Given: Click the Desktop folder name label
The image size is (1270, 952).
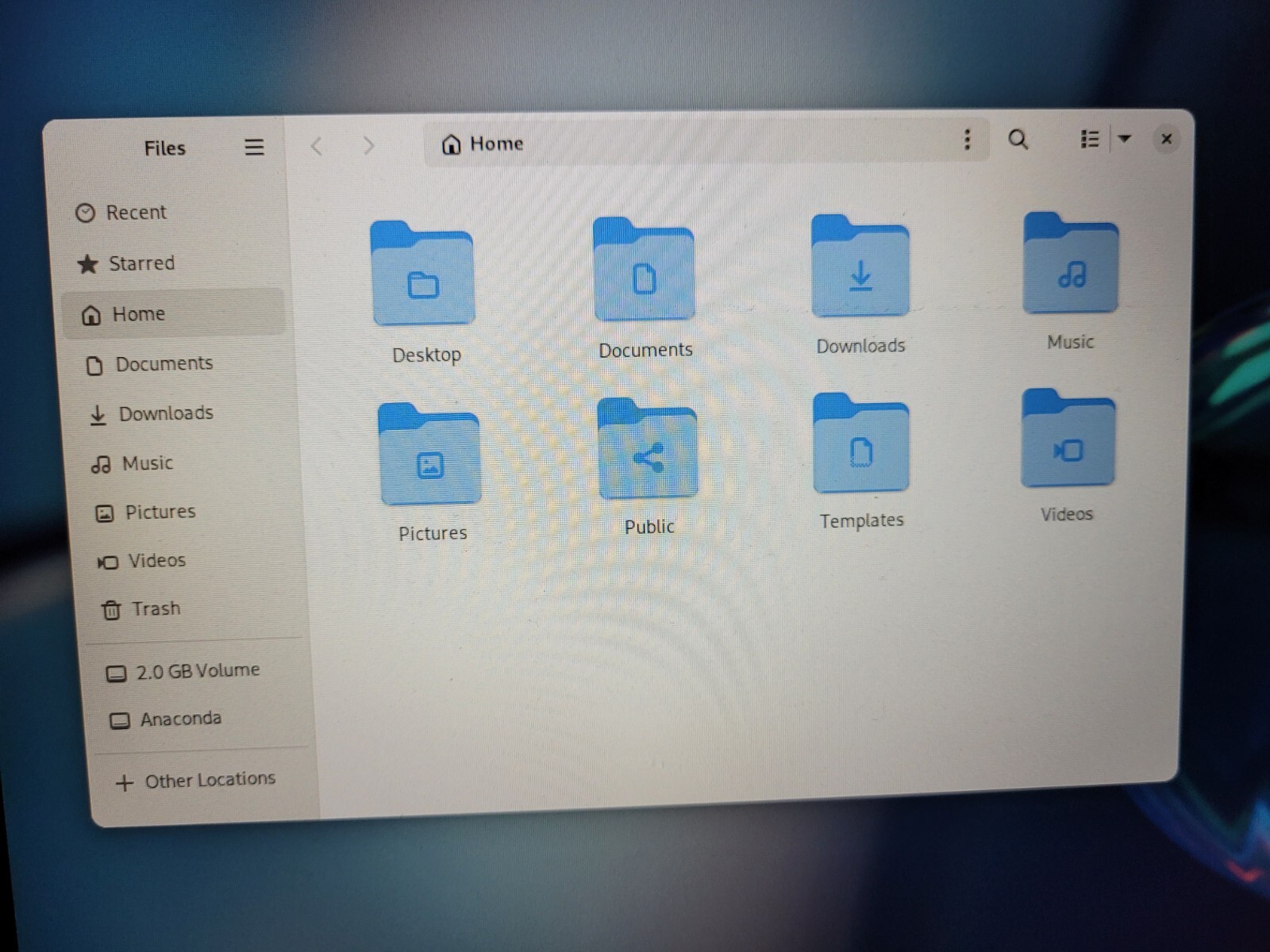Looking at the screenshot, I should tap(426, 355).
